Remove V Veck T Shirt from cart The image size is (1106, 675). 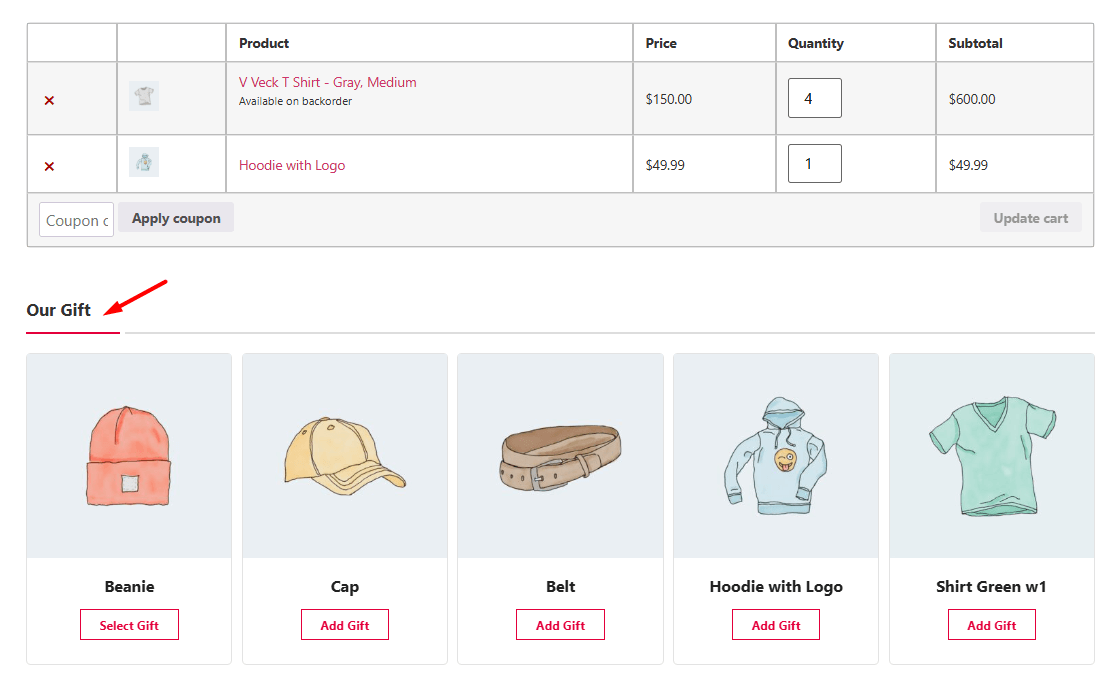click(x=49, y=100)
